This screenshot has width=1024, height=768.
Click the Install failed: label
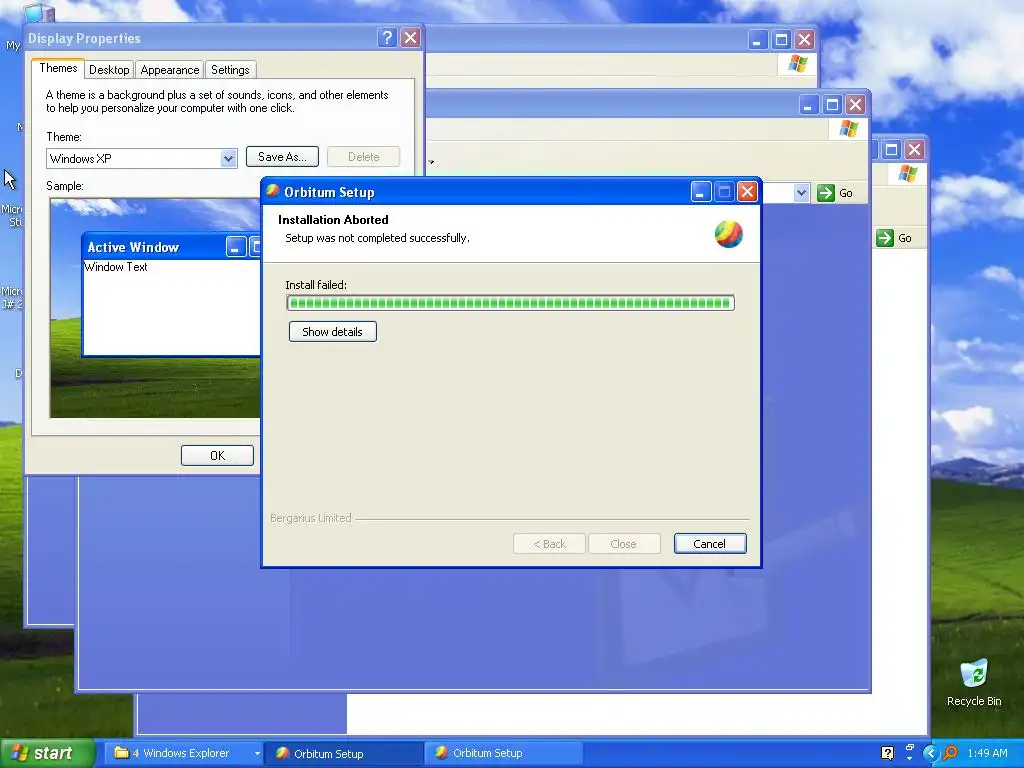pyautogui.click(x=316, y=285)
